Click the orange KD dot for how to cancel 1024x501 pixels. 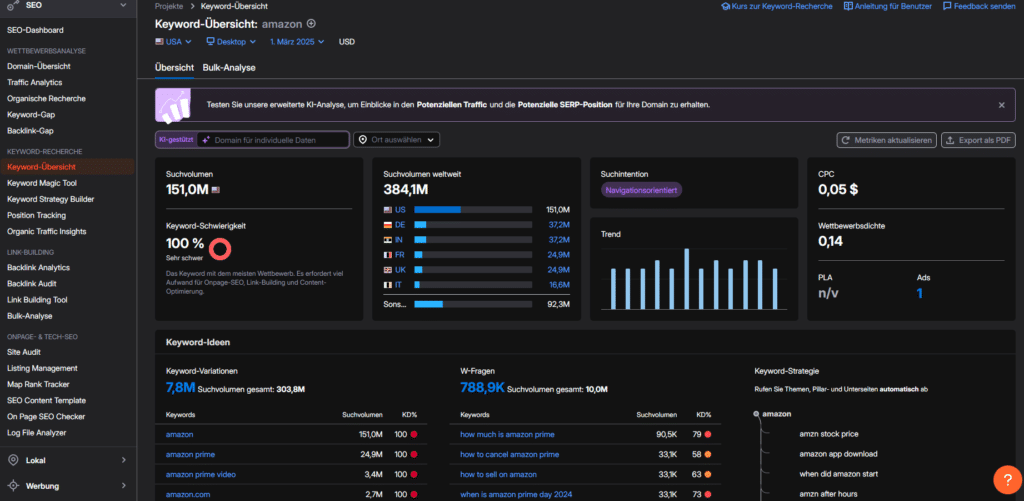tap(708, 455)
